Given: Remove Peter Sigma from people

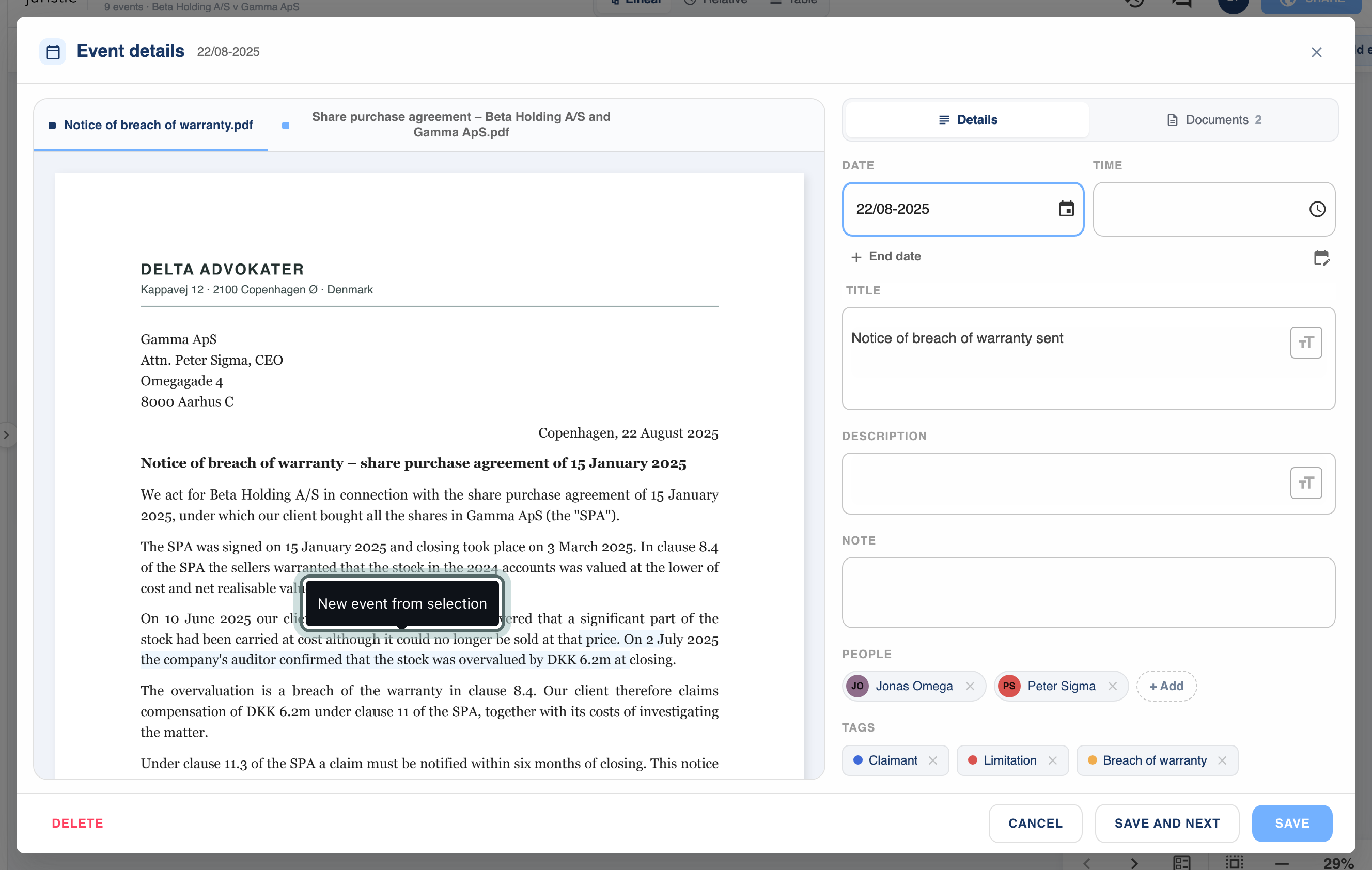Looking at the screenshot, I should click(x=1112, y=686).
